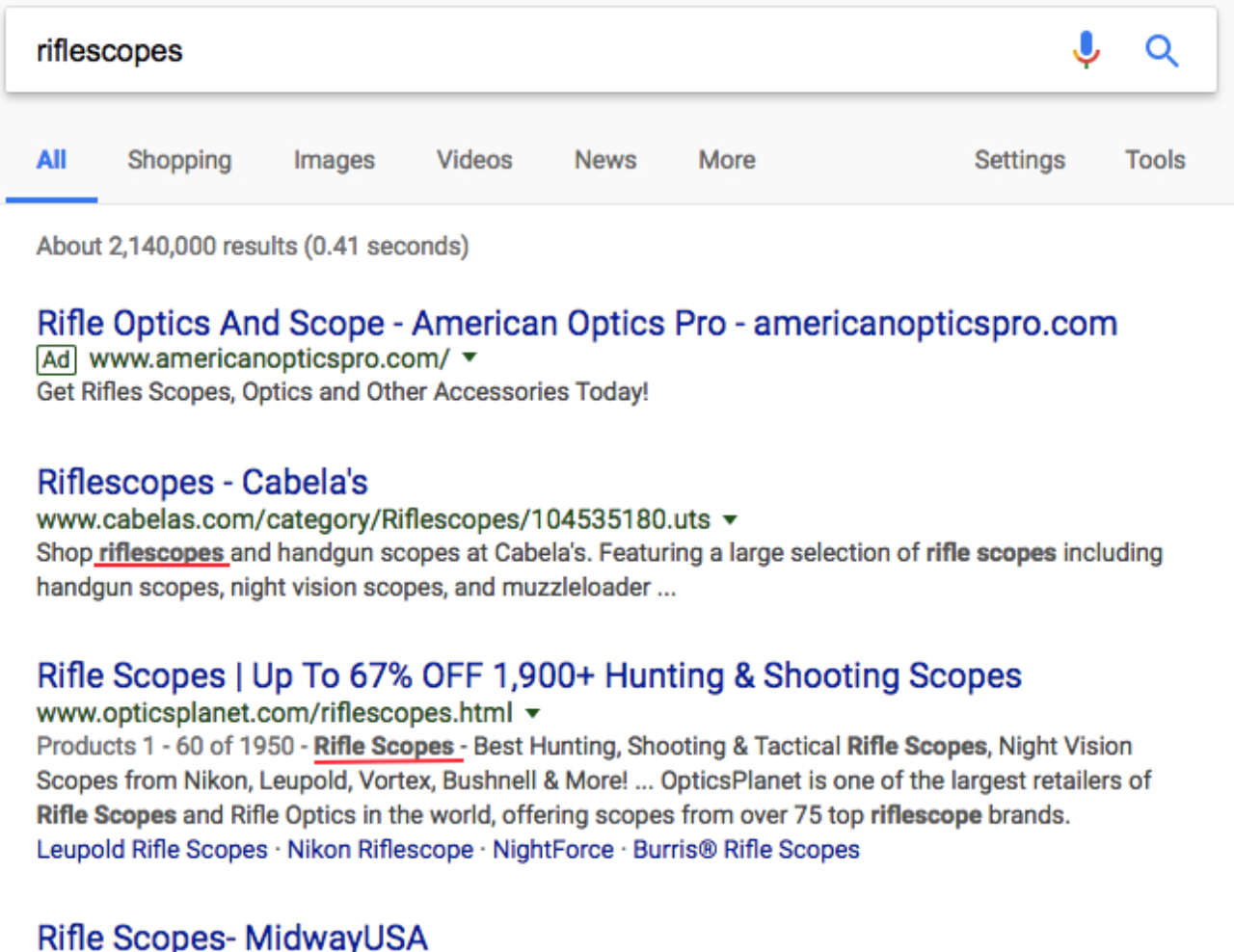Screen dimensions: 1234x952
Task: Expand the More search categories menu
Action: pyautogui.click(x=727, y=160)
